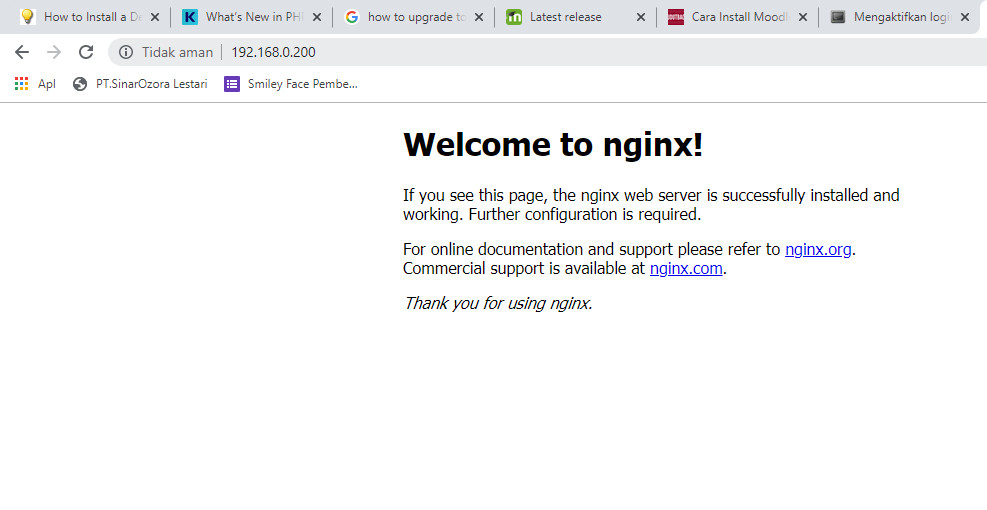Click the browser Back arrow
This screenshot has height=510, width=987.
click(22, 52)
